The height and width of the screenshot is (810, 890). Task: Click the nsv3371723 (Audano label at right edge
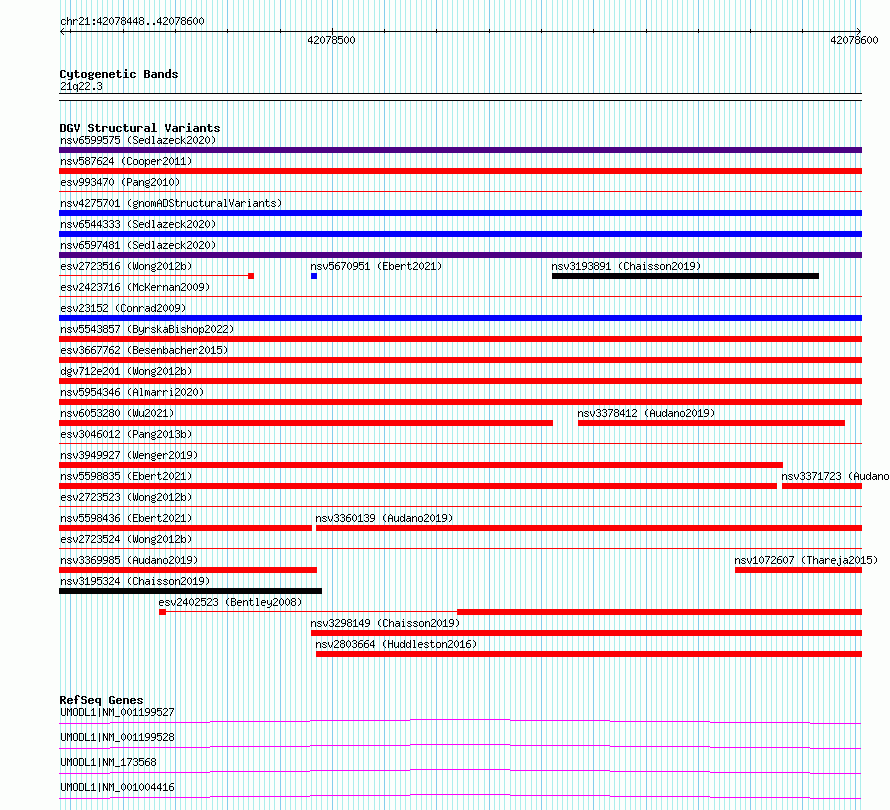[x=835, y=476]
